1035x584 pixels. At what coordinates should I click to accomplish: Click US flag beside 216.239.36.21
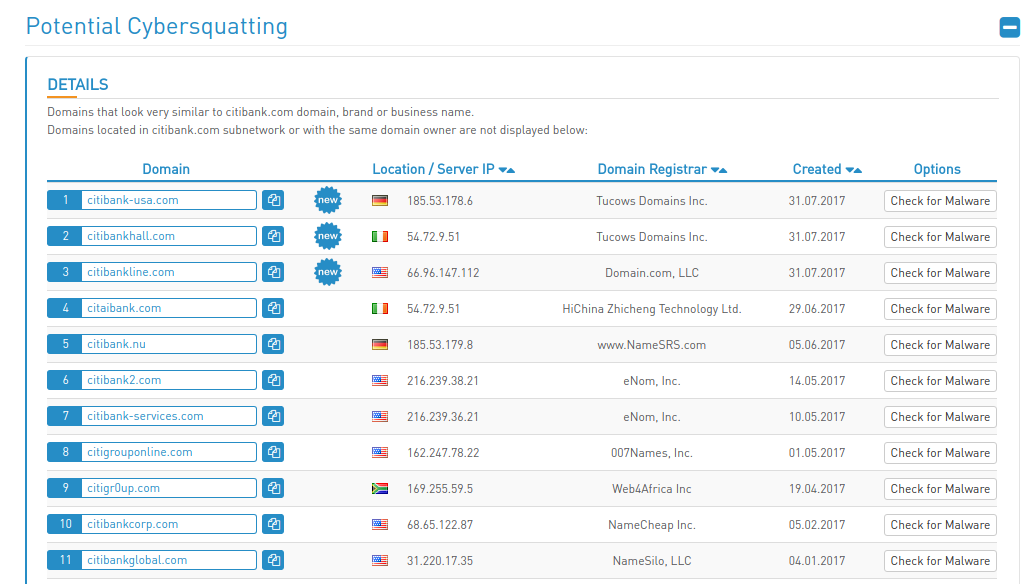(380, 416)
